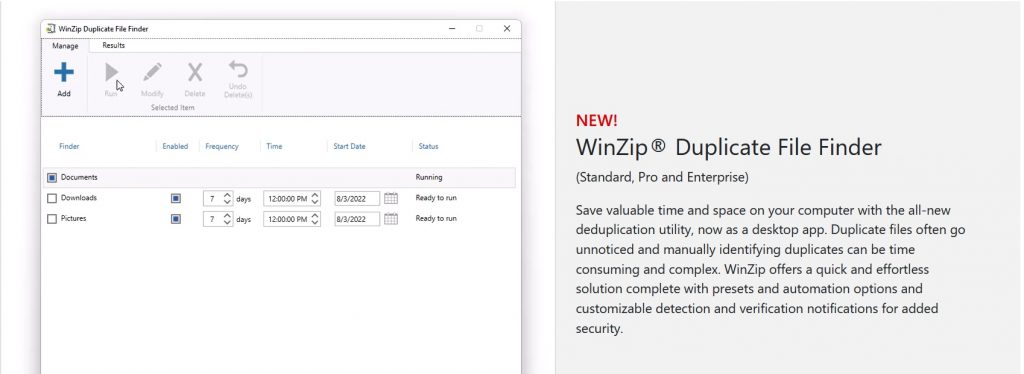The height and width of the screenshot is (374, 1024).
Task: Click Downloads start date field 8/3/2022
Action: (357, 198)
